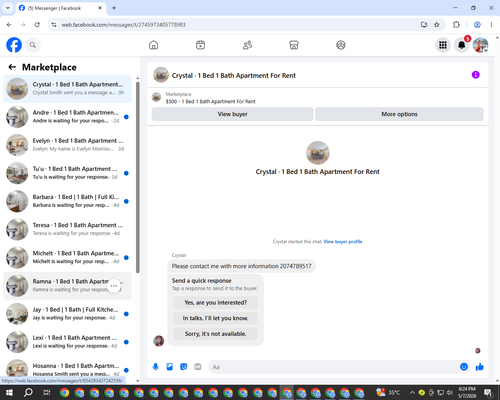Open Andre's apartment conversation

[67, 117]
